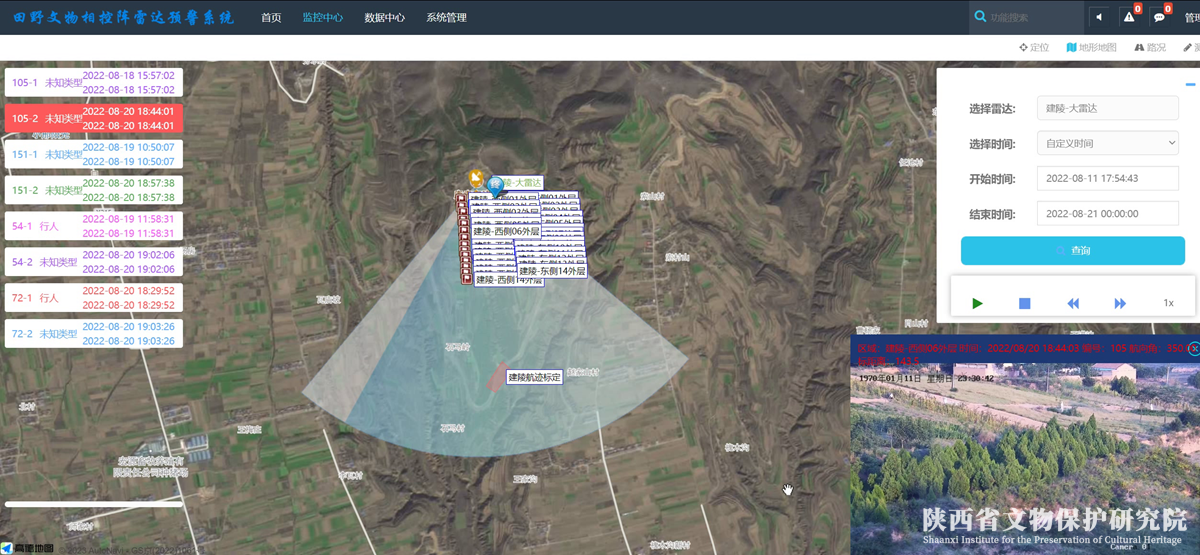Viewport: 1200px width, 555px height.
Task: Open the 首页 home menu
Action: pyautogui.click(x=271, y=17)
